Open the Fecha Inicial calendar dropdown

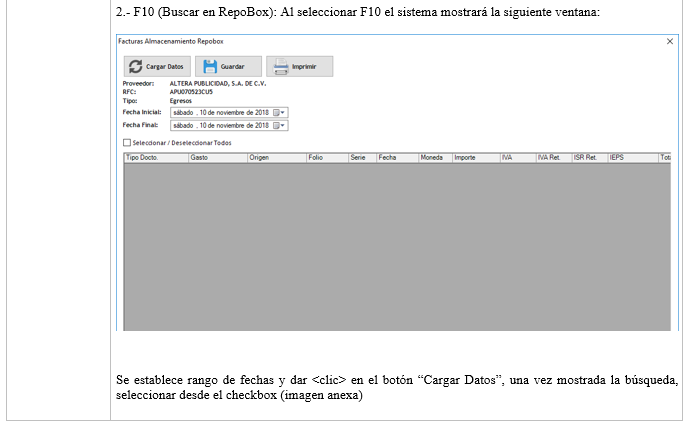(x=279, y=113)
